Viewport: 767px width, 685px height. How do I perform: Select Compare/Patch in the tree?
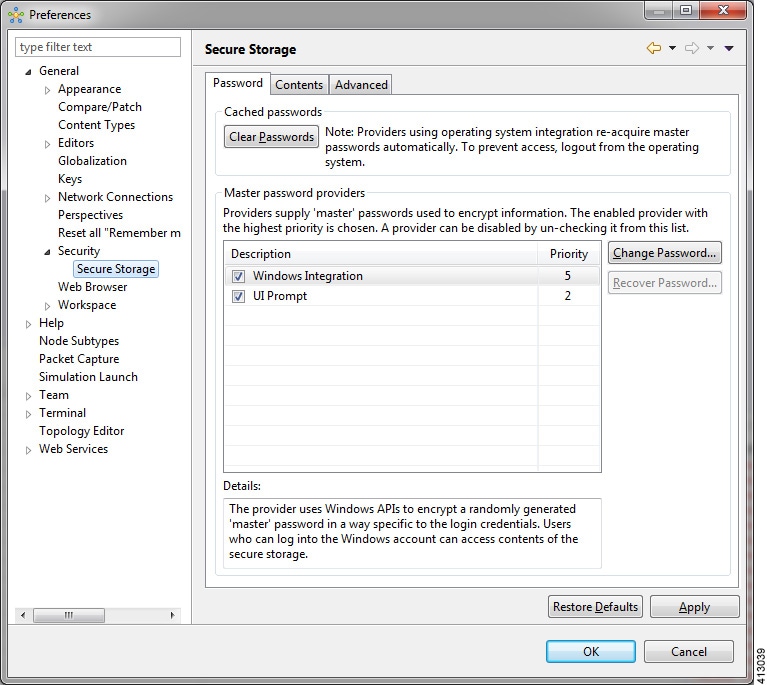point(100,107)
